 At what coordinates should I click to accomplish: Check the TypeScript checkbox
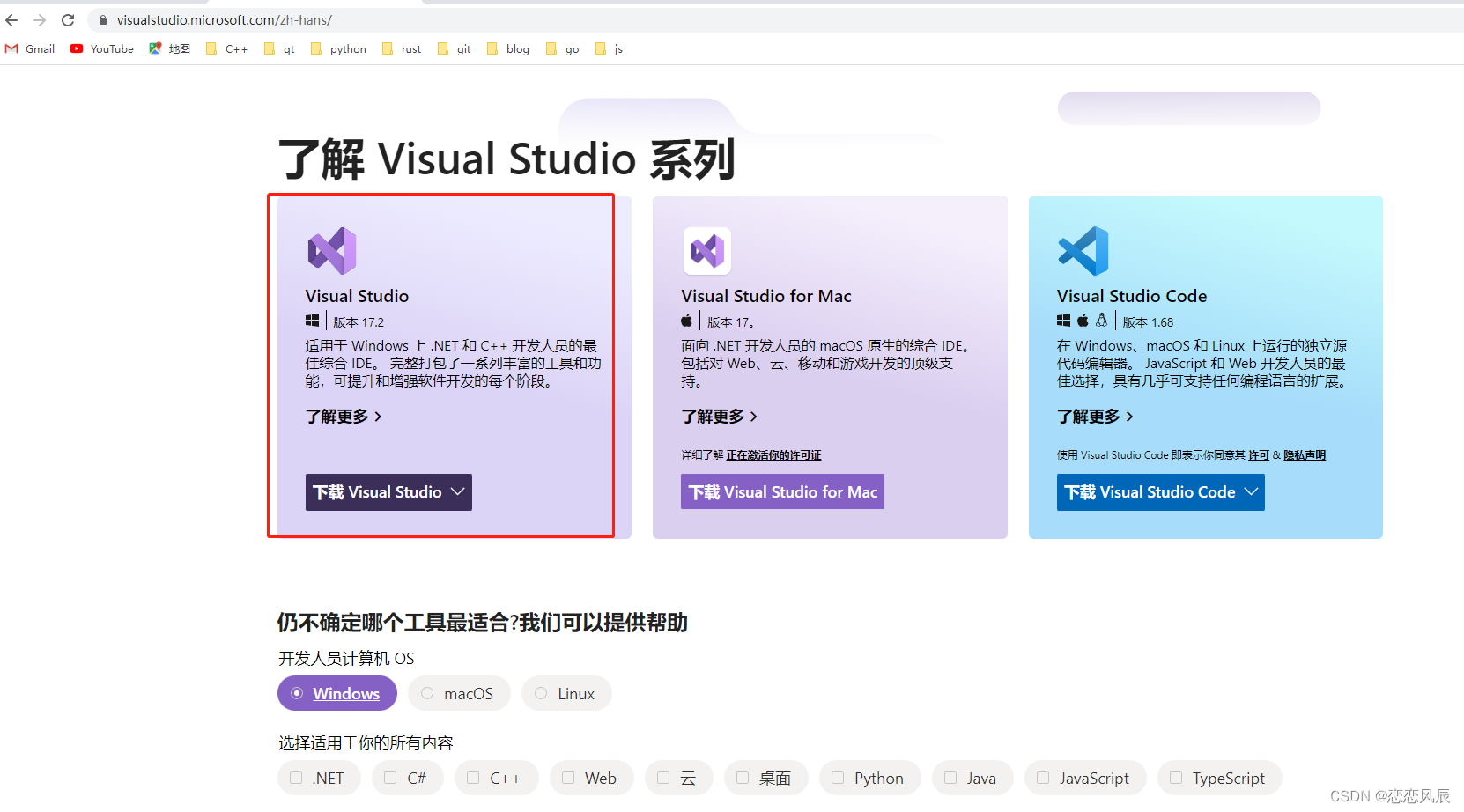(x=1176, y=778)
